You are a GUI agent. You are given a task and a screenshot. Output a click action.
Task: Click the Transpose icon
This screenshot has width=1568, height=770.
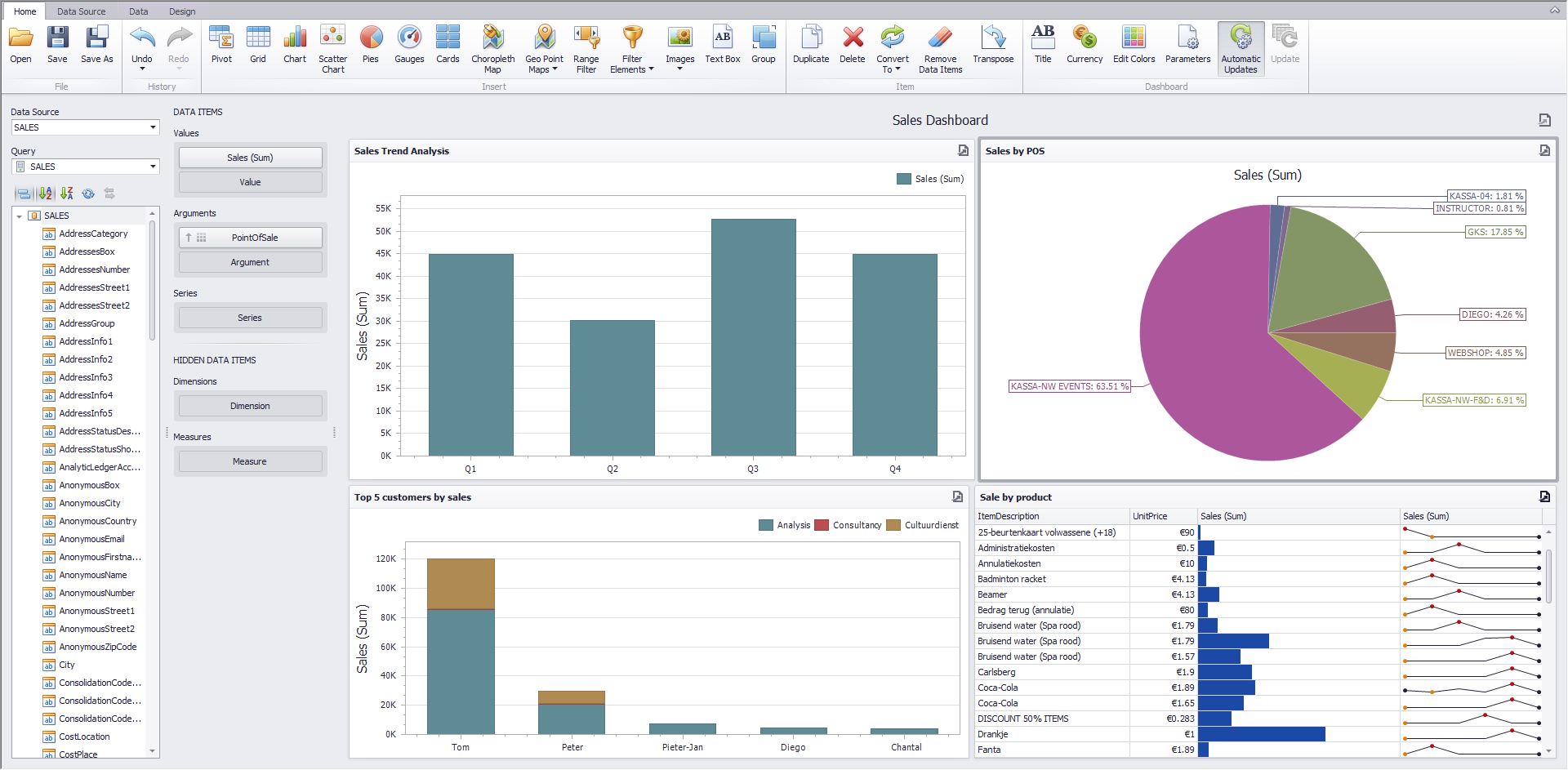pyautogui.click(x=993, y=46)
